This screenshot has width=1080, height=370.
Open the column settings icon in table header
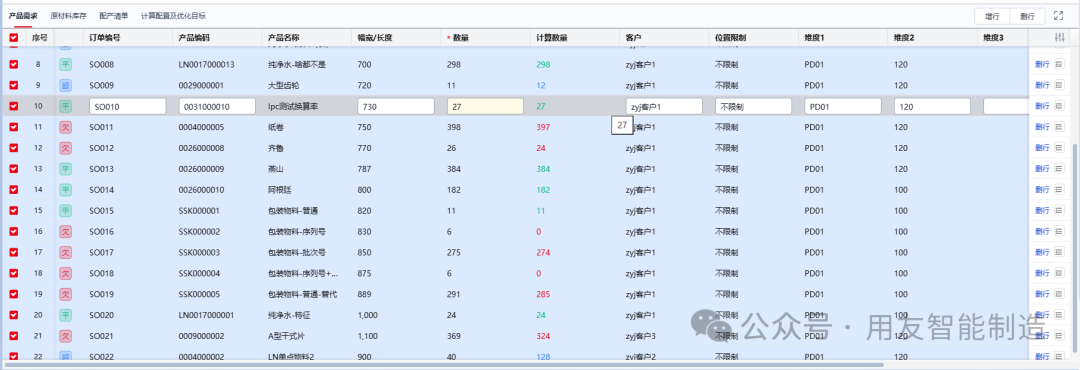point(1059,38)
